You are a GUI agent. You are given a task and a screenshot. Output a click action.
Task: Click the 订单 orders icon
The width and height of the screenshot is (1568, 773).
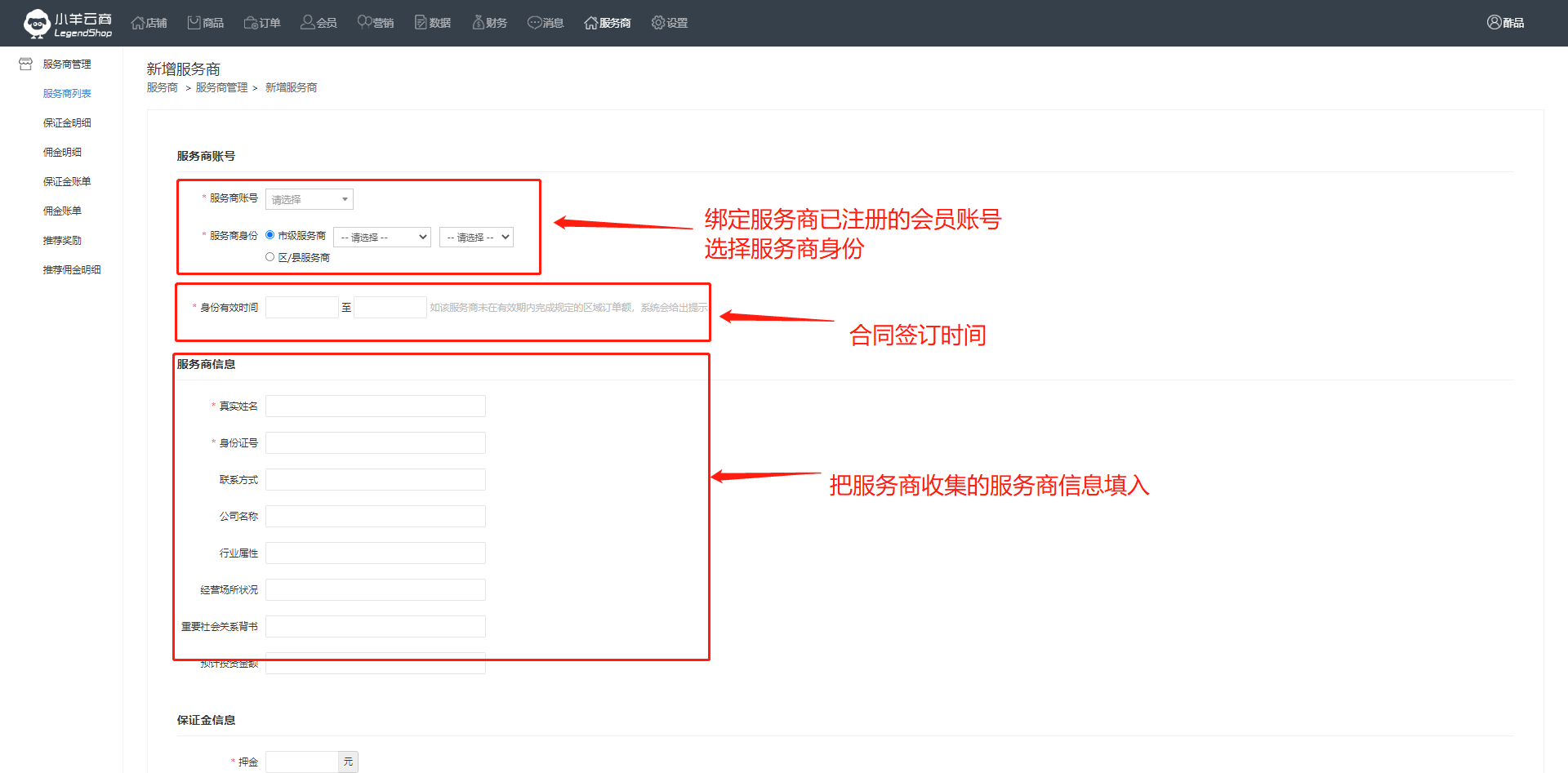(251, 23)
